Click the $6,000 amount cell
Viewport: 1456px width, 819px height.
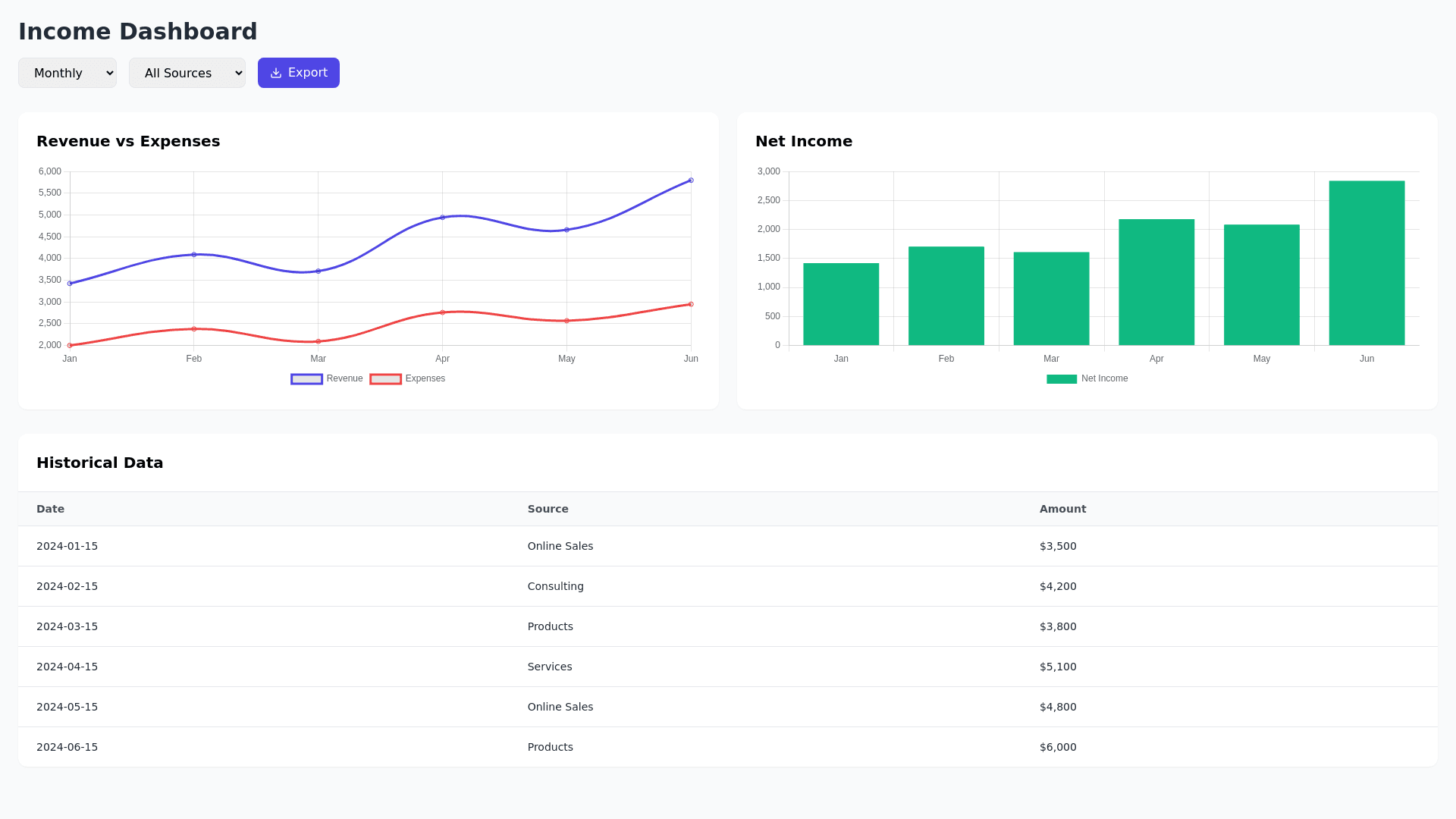coord(1058,747)
